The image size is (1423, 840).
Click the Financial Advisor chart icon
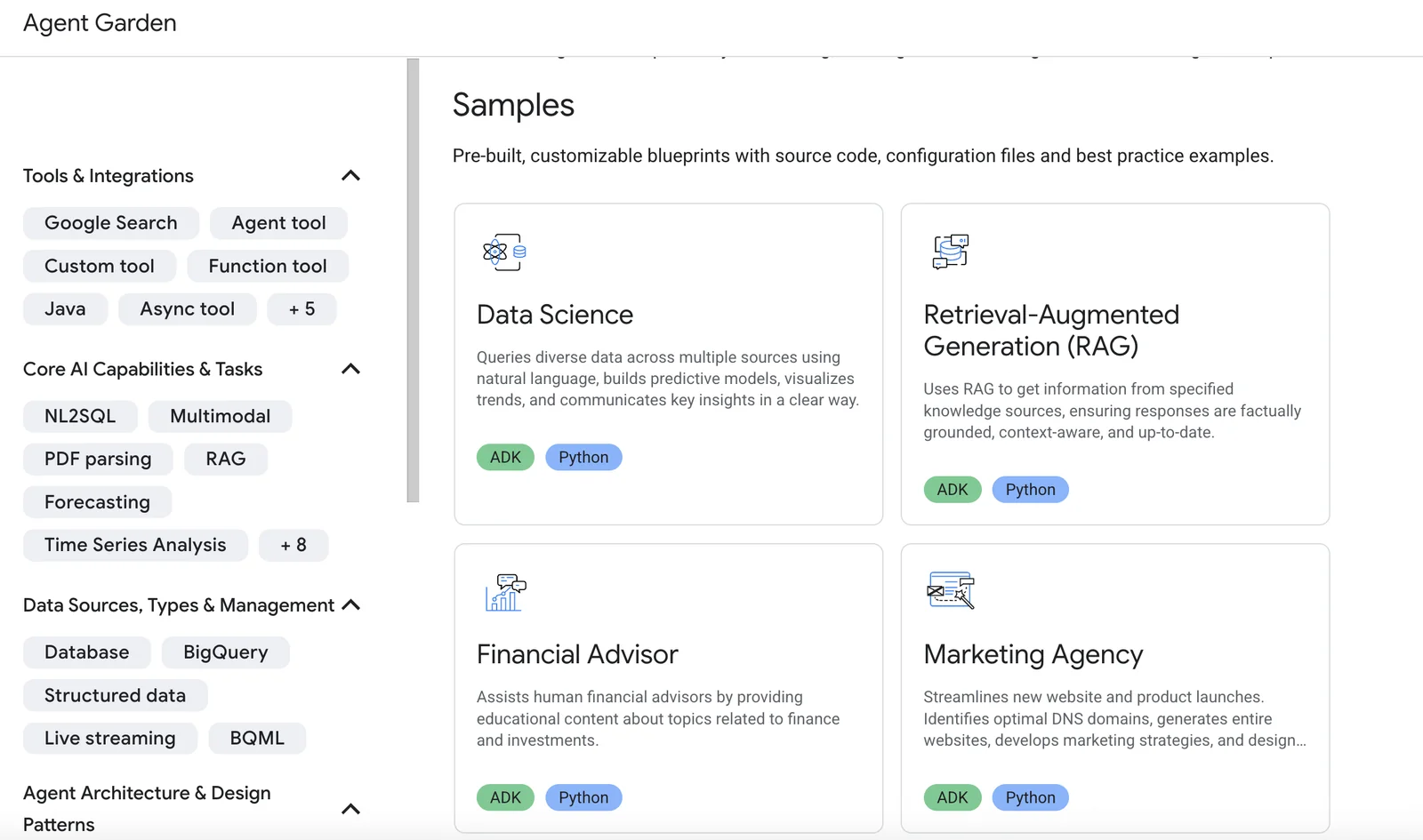tap(502, 591)
